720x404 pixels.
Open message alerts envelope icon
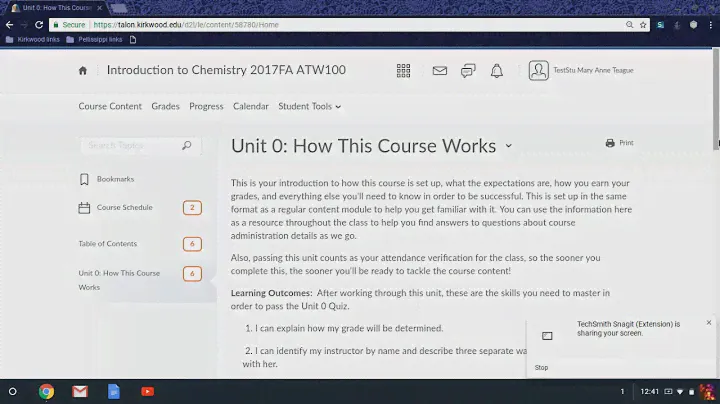pos(439,71)
